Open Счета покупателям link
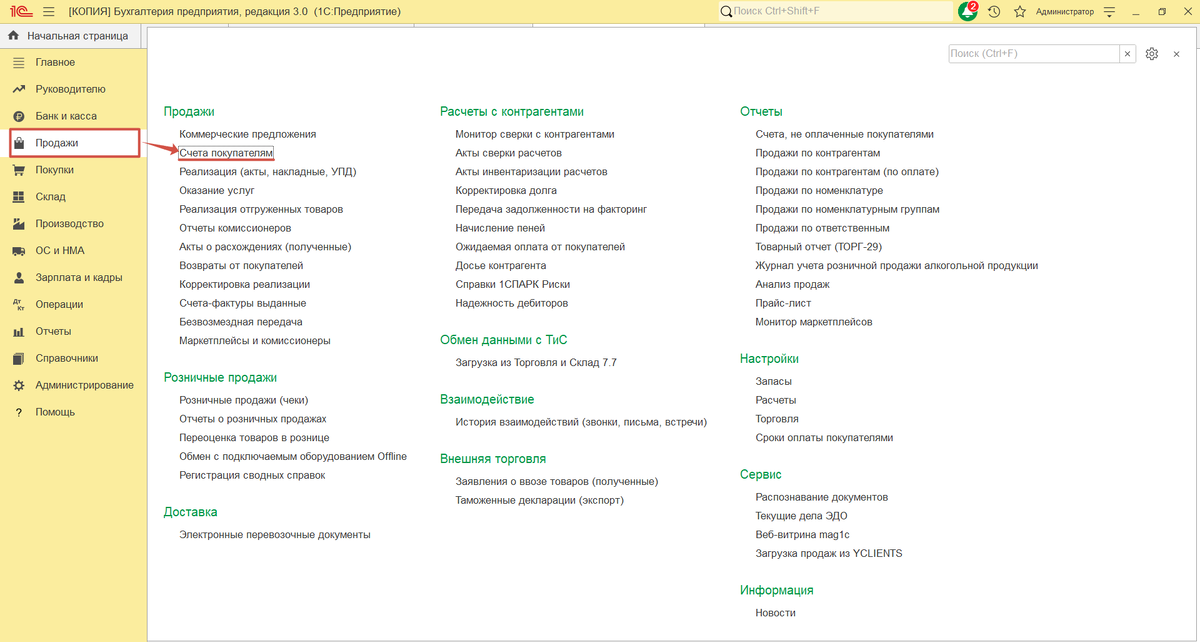Viewport: 1200px width, 642px height. coord(226,153)
